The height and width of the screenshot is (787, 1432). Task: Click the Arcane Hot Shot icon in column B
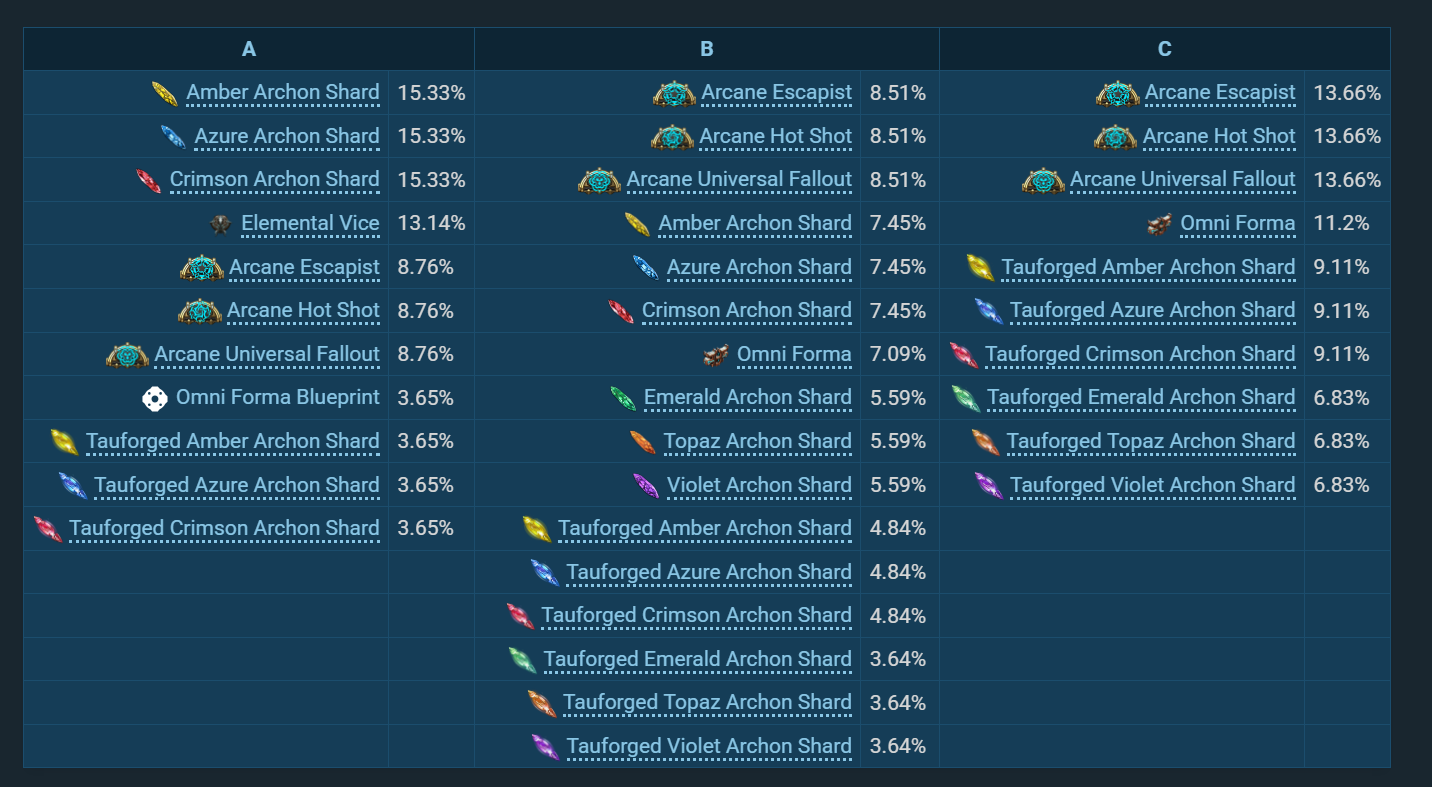(672, 137)
